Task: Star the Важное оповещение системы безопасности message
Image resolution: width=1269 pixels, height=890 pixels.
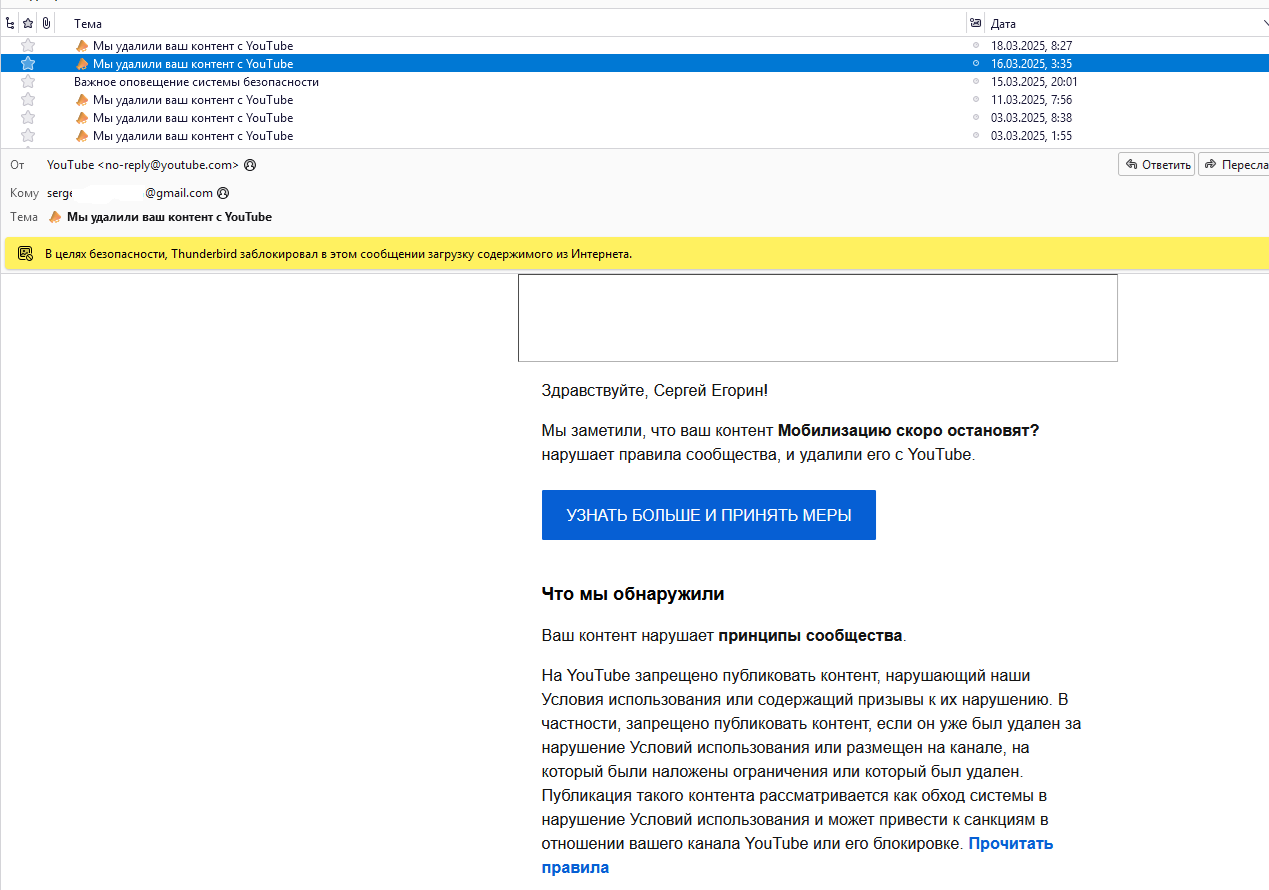Action: click(28, 81)
